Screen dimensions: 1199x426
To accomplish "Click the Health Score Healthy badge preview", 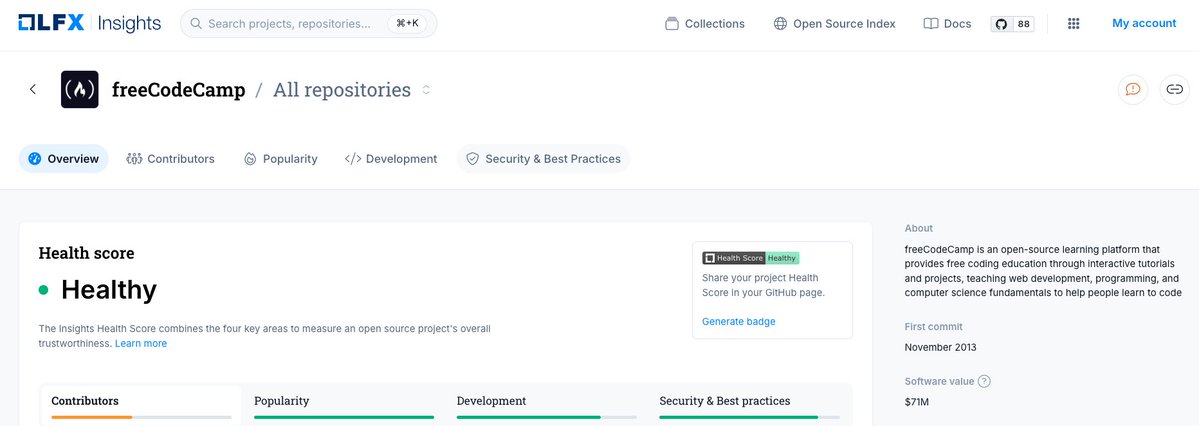I will coord(751,259).
